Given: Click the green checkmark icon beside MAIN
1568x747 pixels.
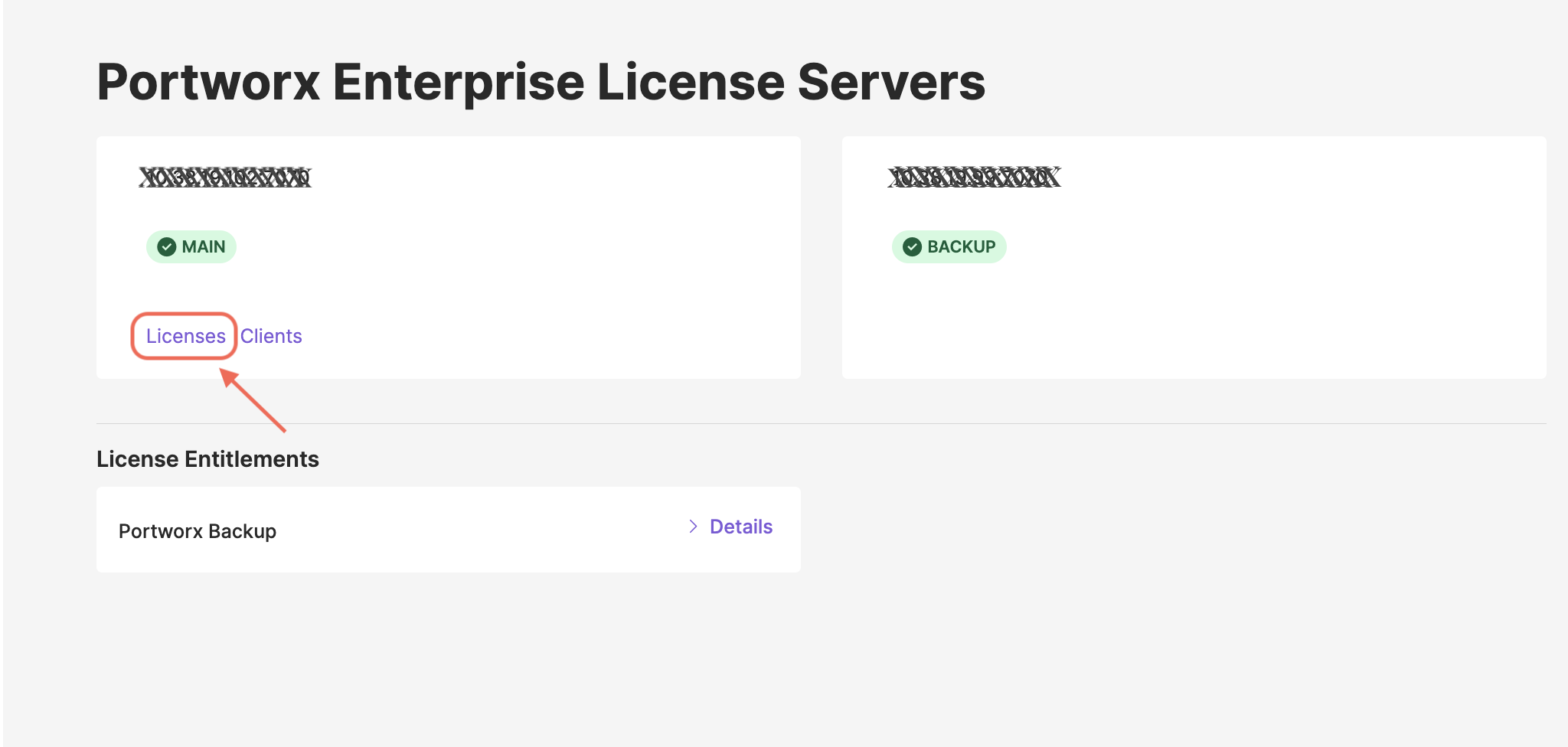Looking at the screenshot, I should [x=166, y=246].
